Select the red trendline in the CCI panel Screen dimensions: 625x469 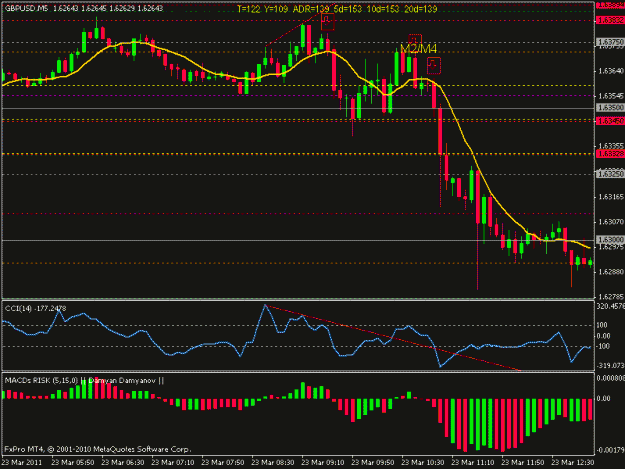tap(393, 338)
